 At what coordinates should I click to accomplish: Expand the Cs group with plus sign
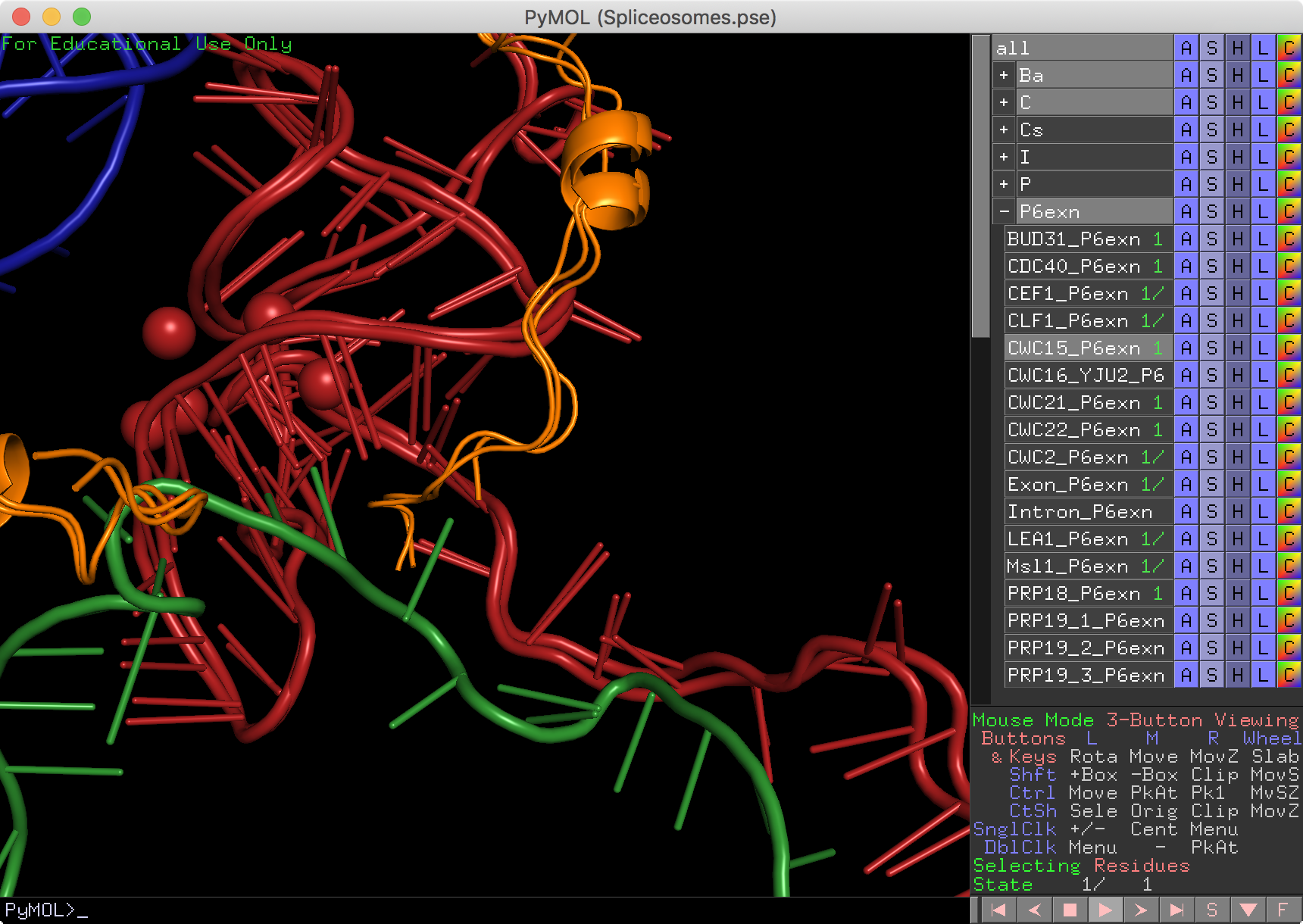(1004, 130)
